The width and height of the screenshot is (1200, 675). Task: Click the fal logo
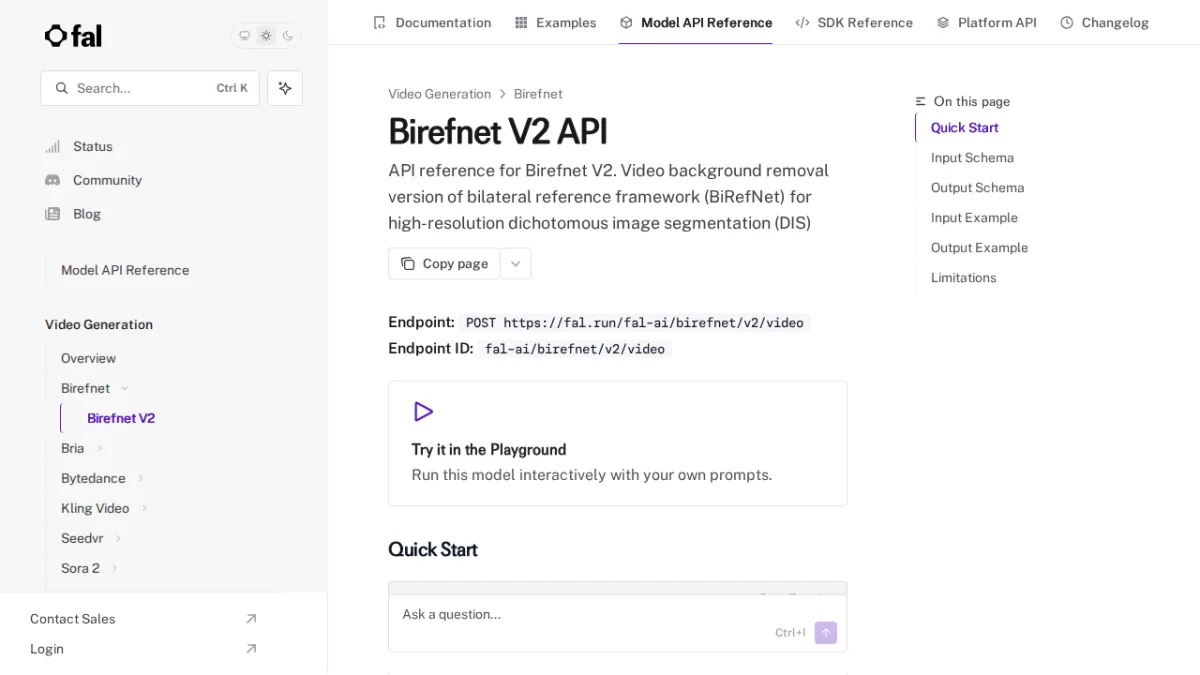(x=73, y=36)
